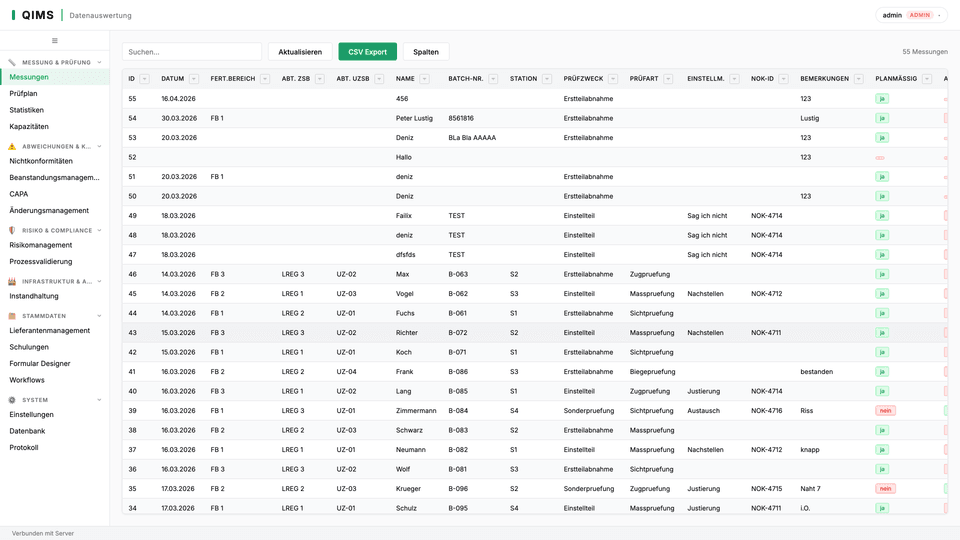960x540 pixels.
Task: Open the Datum column filter icon
Action: [193, 78]
